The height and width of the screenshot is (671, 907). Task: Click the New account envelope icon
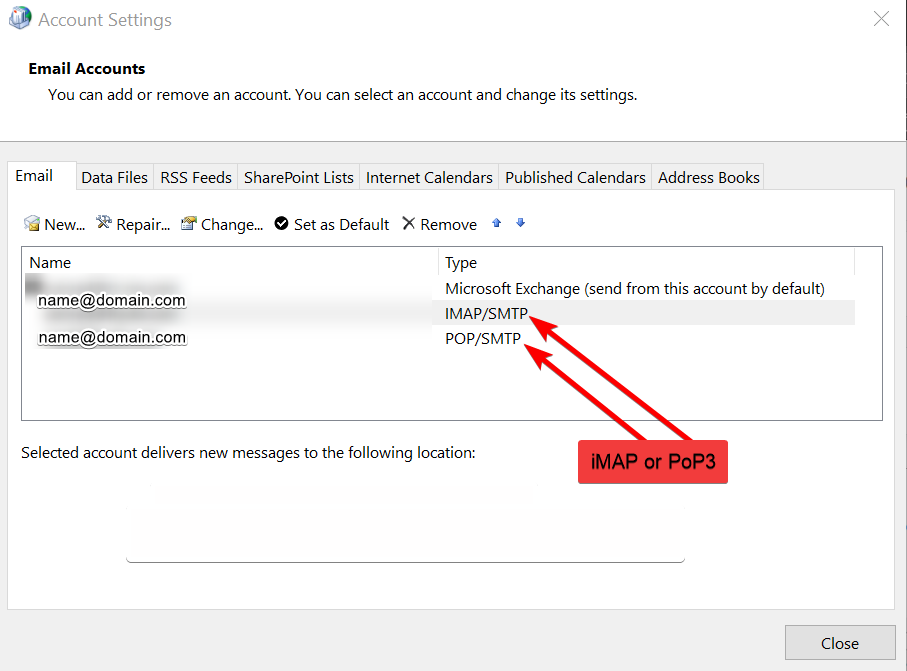click(32, 224)
